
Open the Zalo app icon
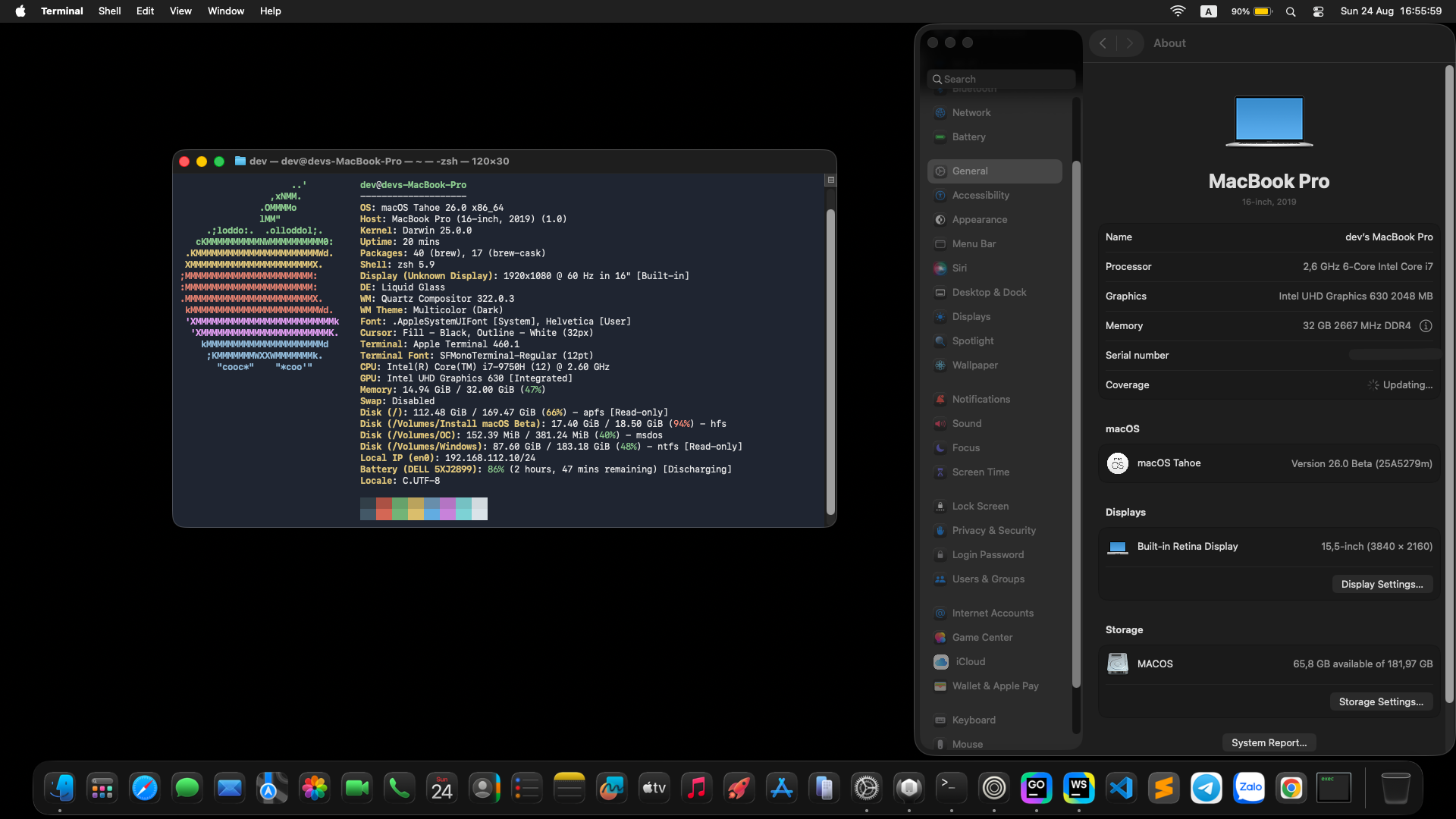tap(1249, 789)
